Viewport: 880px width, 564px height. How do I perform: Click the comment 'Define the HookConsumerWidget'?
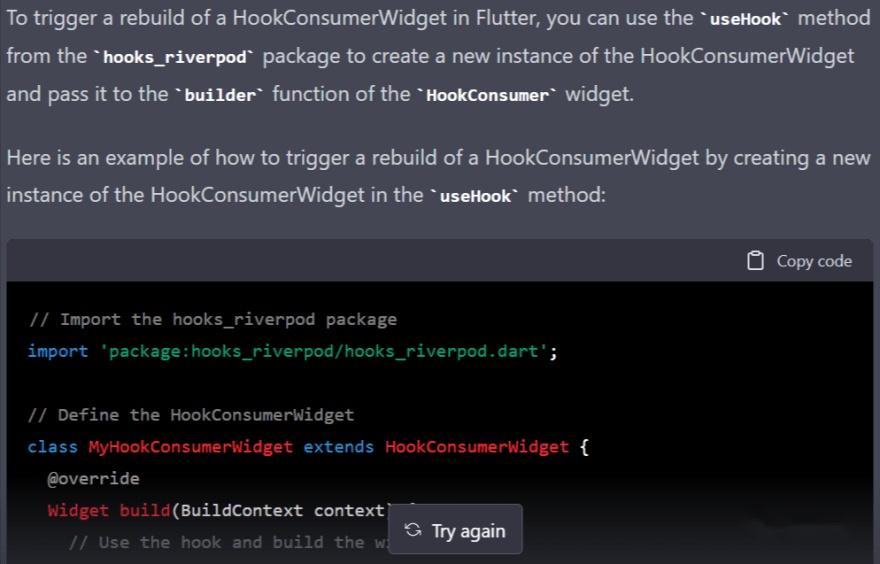point(191,415)
